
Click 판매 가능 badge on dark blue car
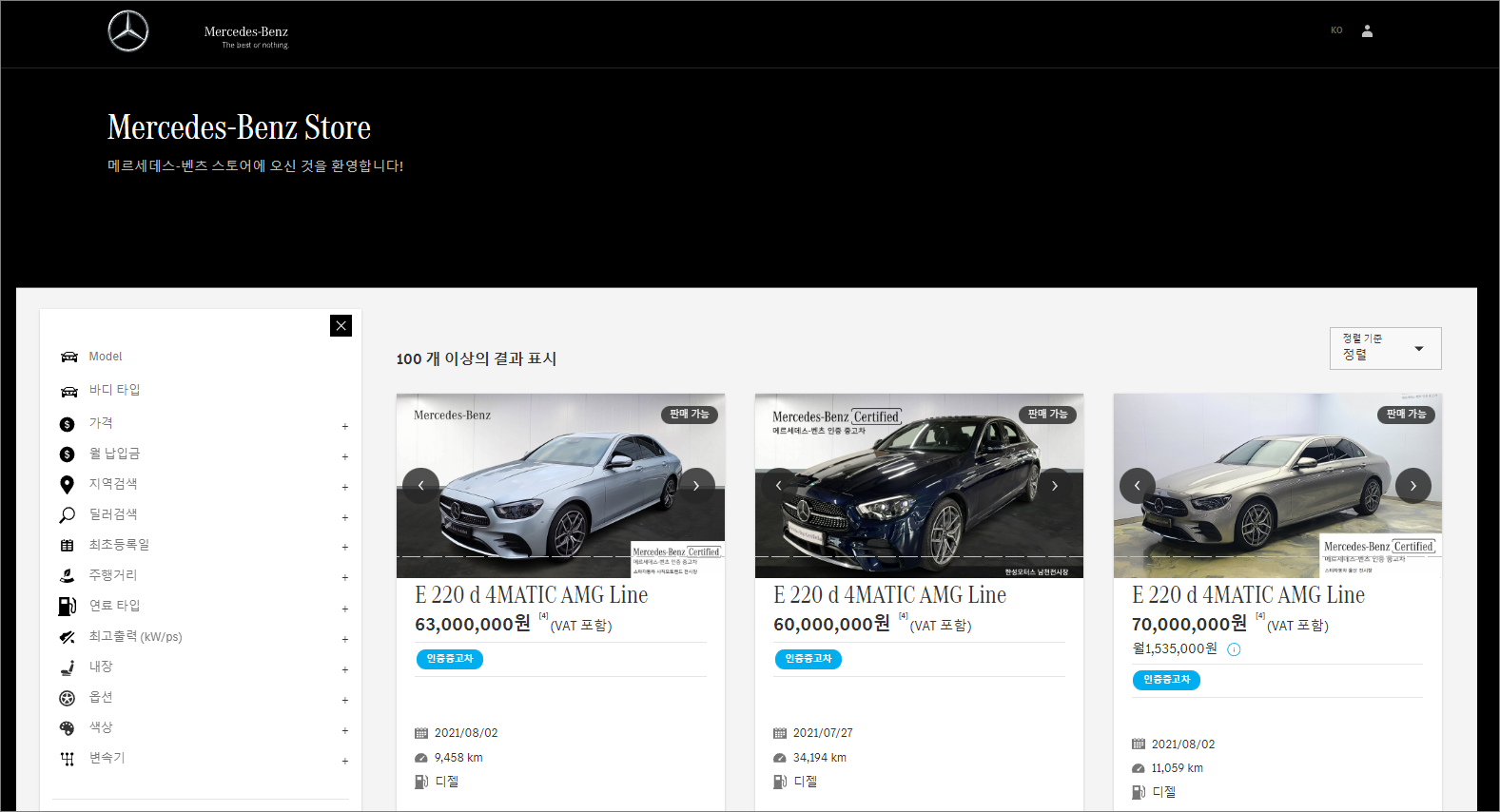1048,415
